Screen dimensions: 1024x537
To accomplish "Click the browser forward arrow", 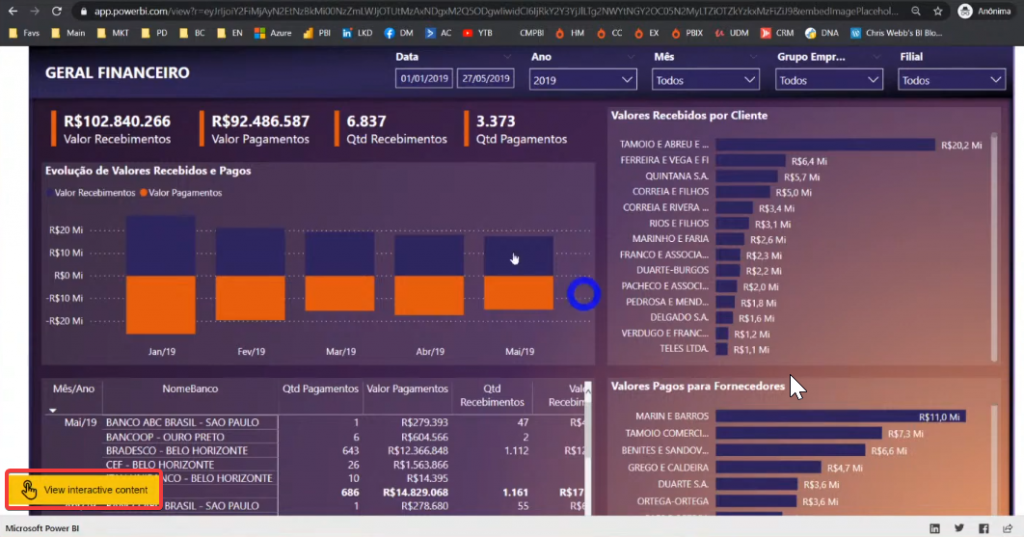I will [x=35, y=11].
